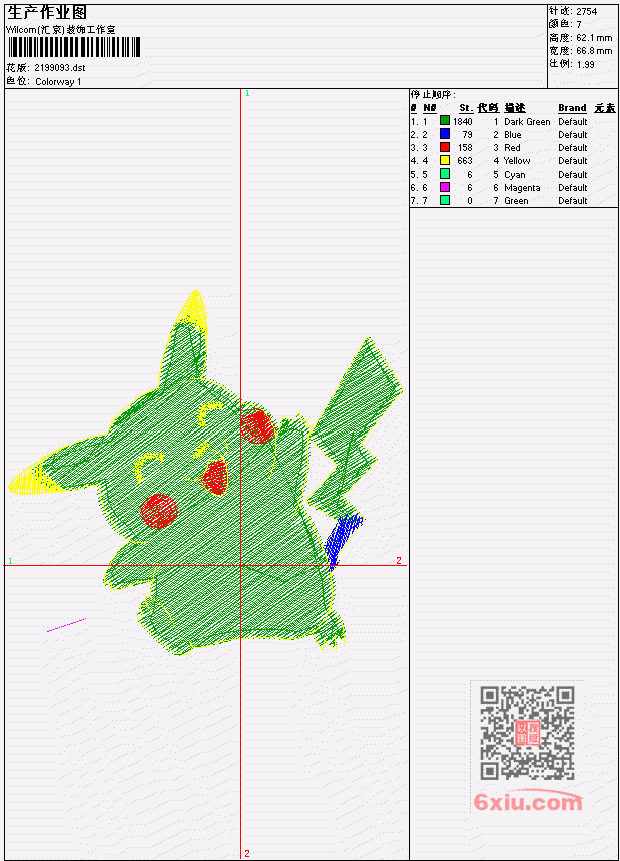Screen dimensions: 620x861
Task: Click the Red thread color swatch
Action: pos(445,147)
